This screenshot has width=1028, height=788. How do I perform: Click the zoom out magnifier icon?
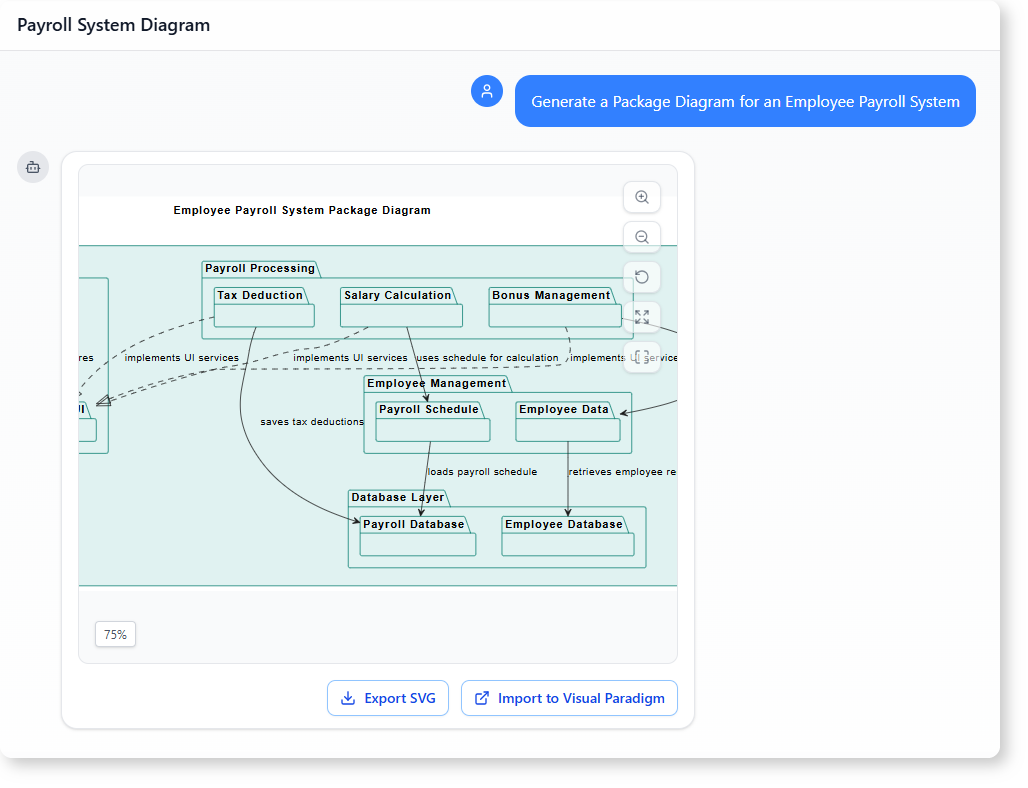coord(642,237)
